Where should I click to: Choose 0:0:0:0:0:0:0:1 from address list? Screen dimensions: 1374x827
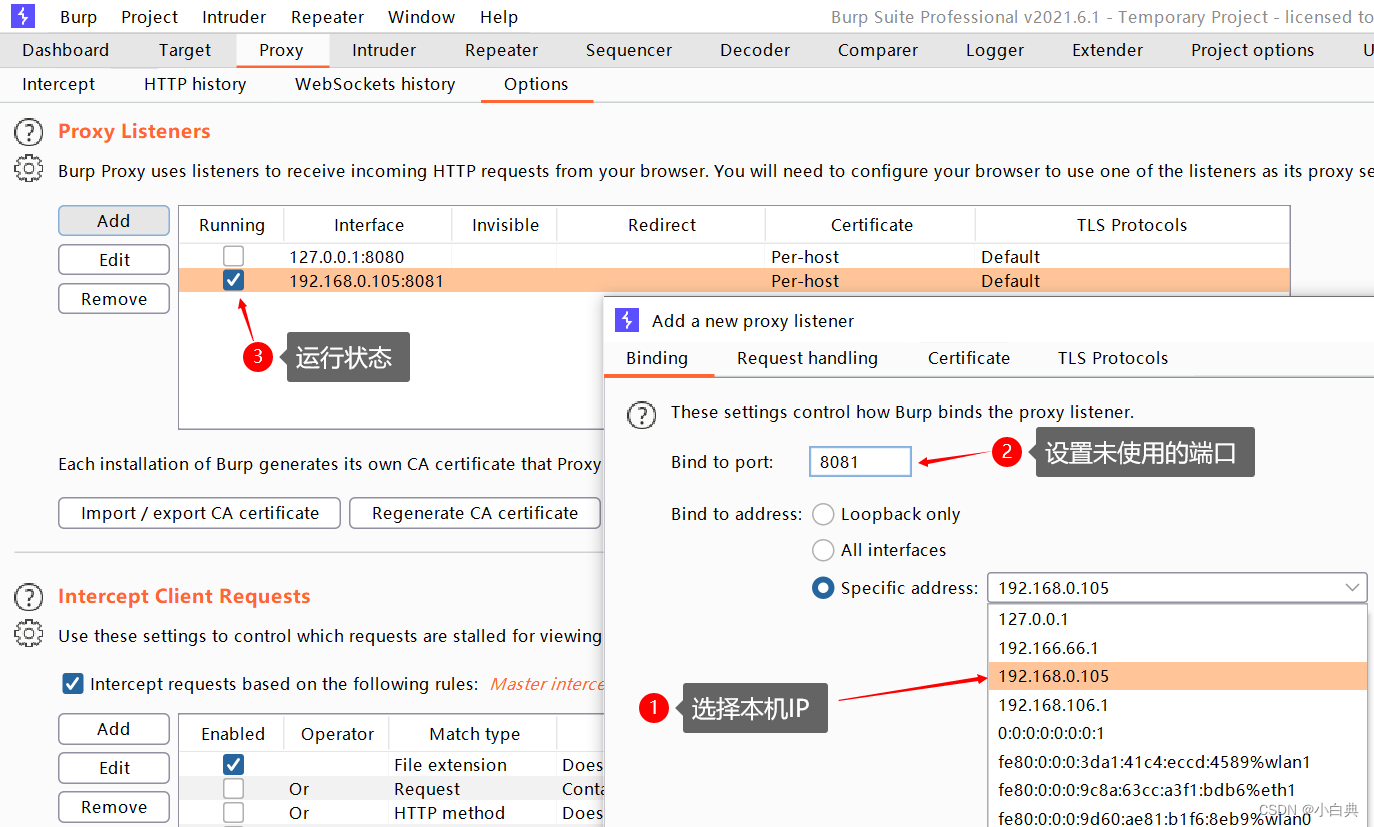tap(1177, 733)
